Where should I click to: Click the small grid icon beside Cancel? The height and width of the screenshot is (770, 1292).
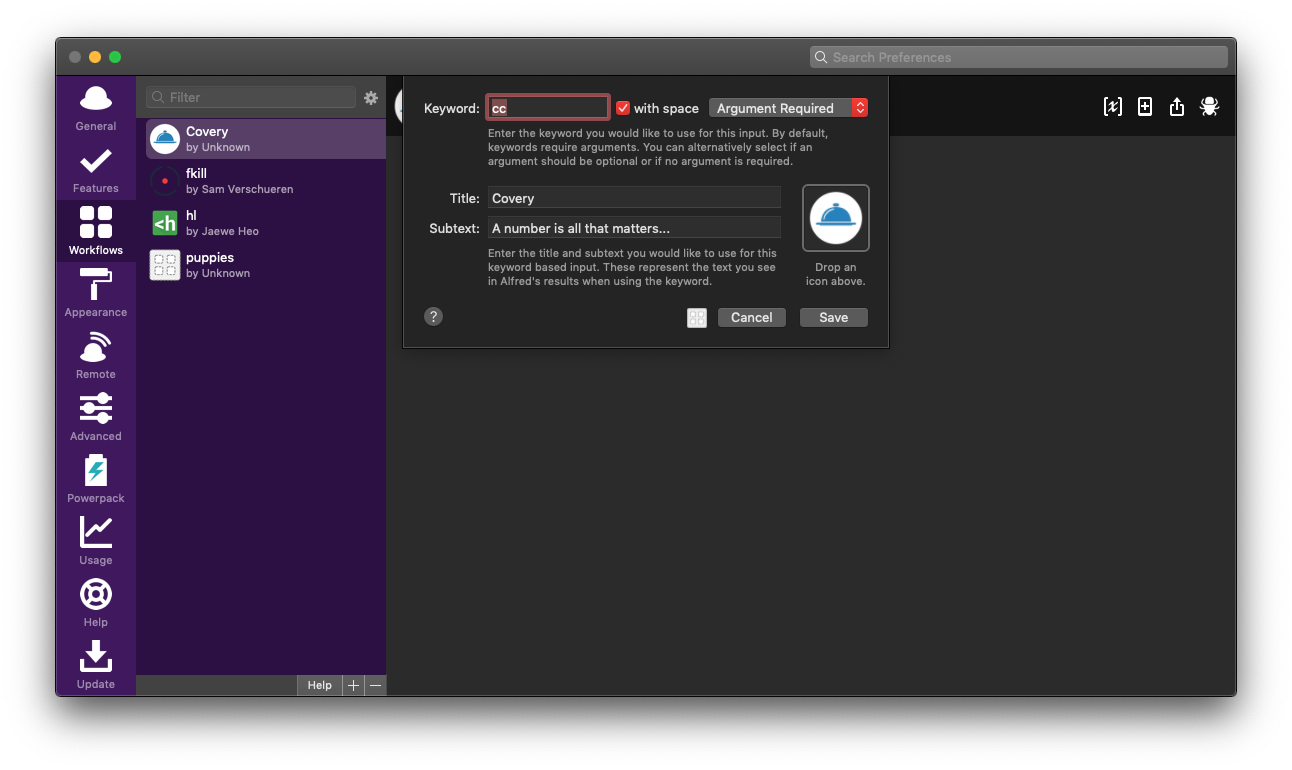[697, 318]
